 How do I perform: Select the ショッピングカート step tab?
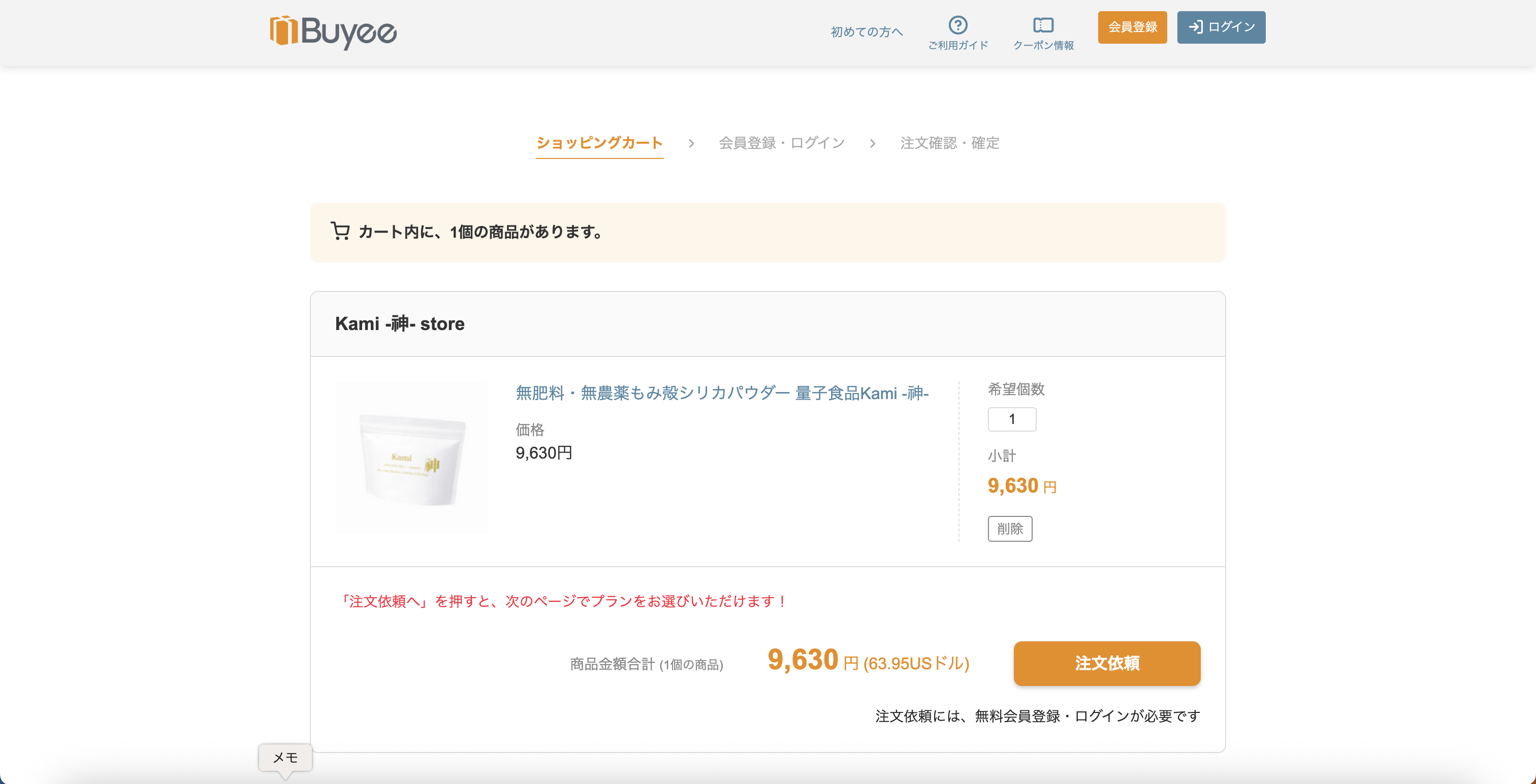(599, 143)
